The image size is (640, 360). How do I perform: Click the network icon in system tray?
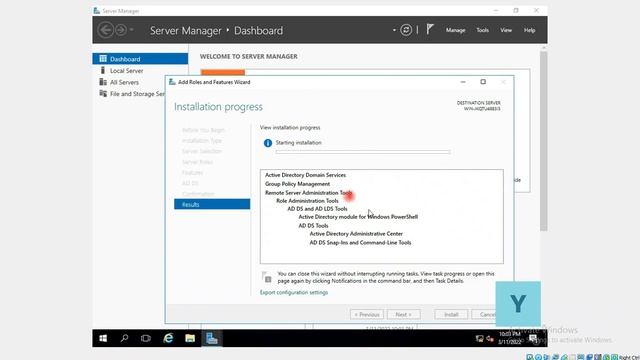480,339
